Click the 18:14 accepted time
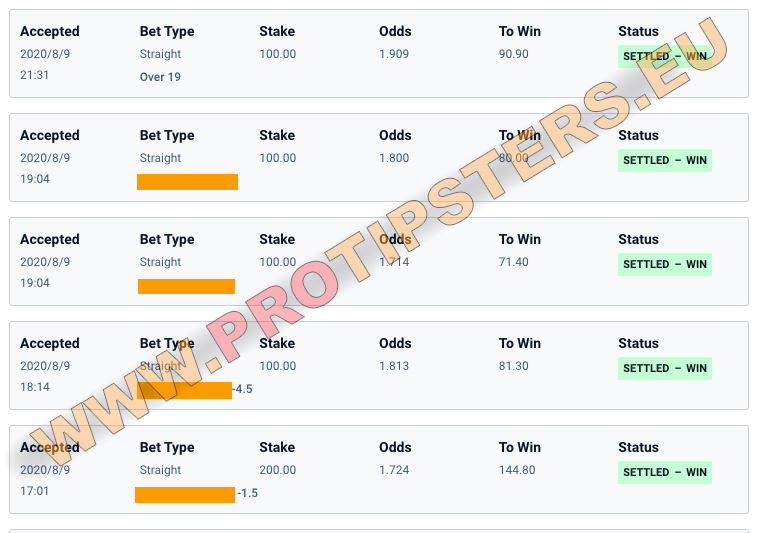The width and height of the screenshot is (761, 533). [x=34, y=387]
